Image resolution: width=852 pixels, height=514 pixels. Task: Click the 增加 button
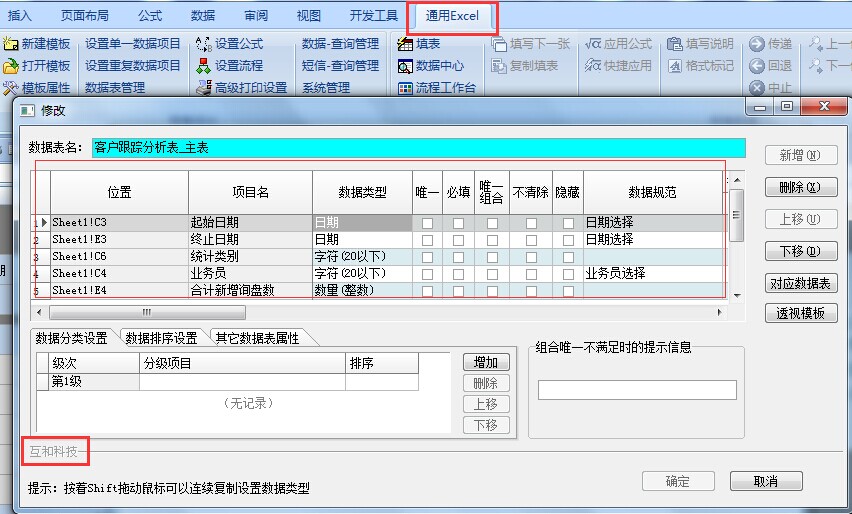click(x=486, y=362)
